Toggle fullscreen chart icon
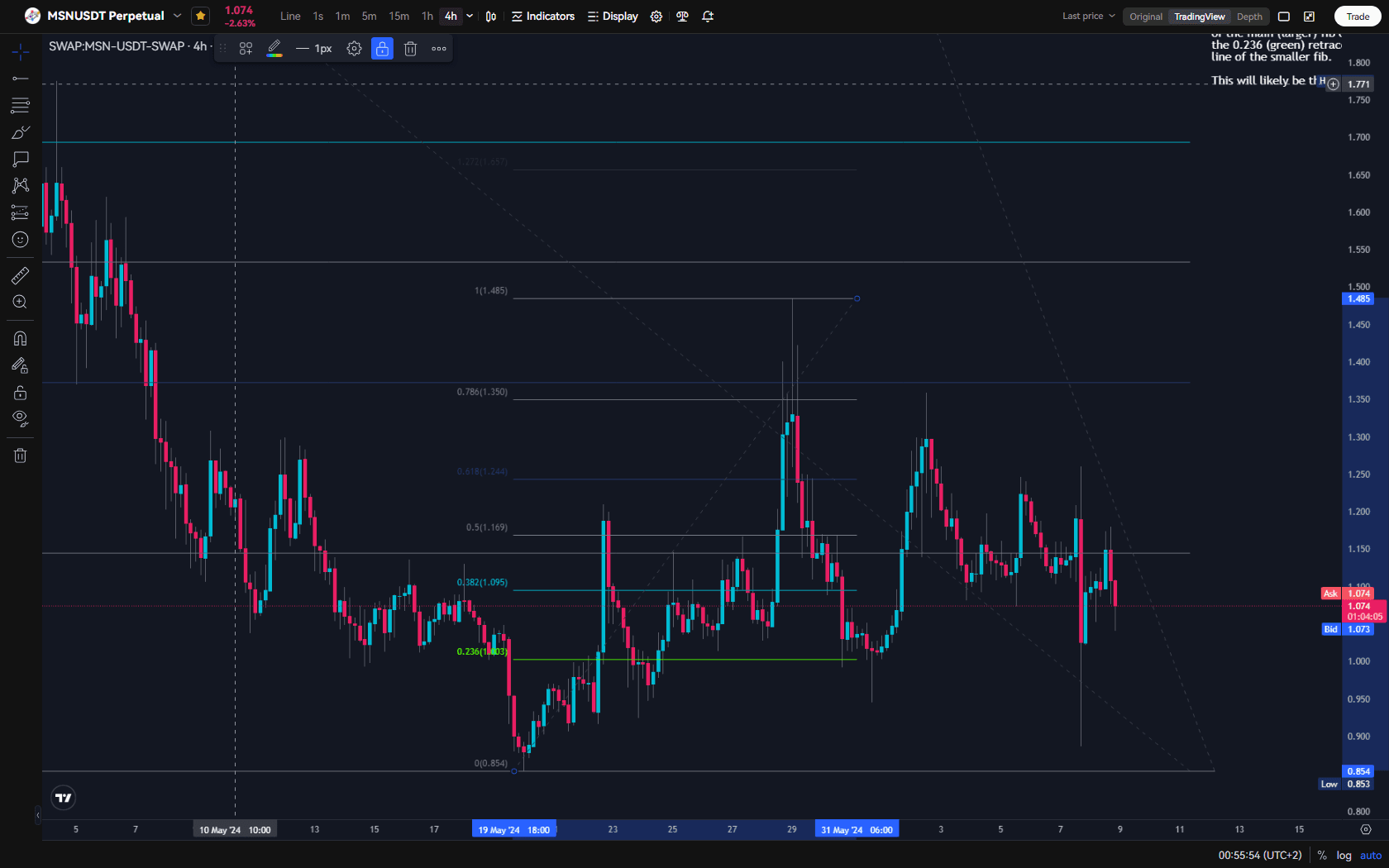The height and width of the screenshot is (868, 1389). click(1310, 17)
